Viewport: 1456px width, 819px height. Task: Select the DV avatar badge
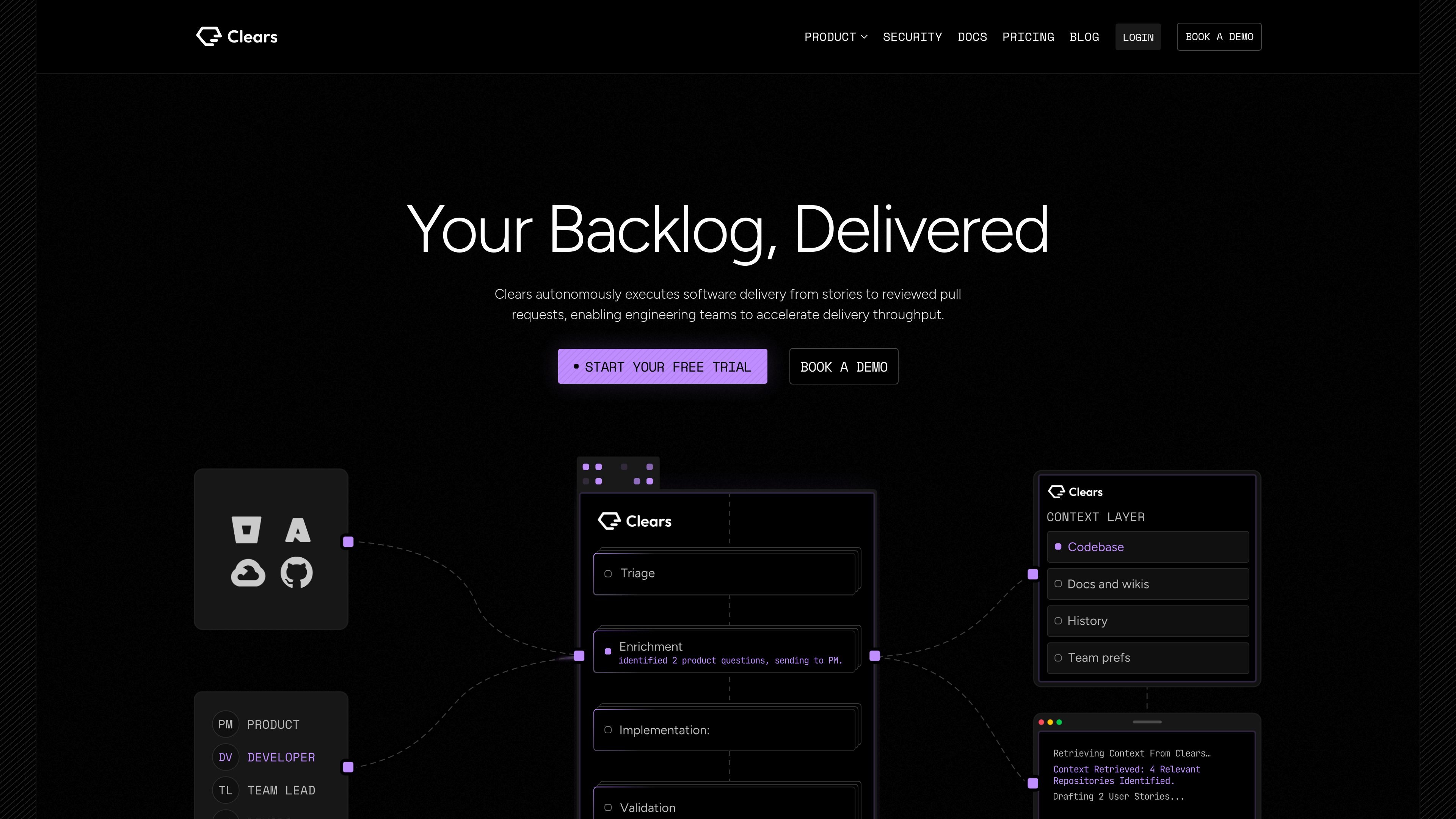tap(226, 758)
